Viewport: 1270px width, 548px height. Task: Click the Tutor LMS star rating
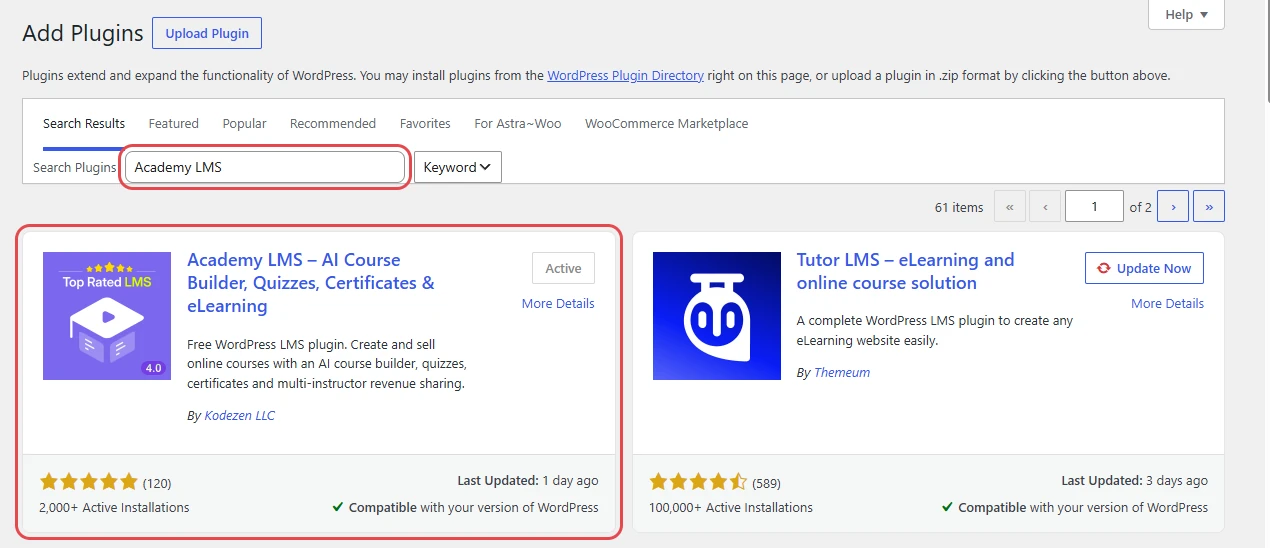[698, 482]
